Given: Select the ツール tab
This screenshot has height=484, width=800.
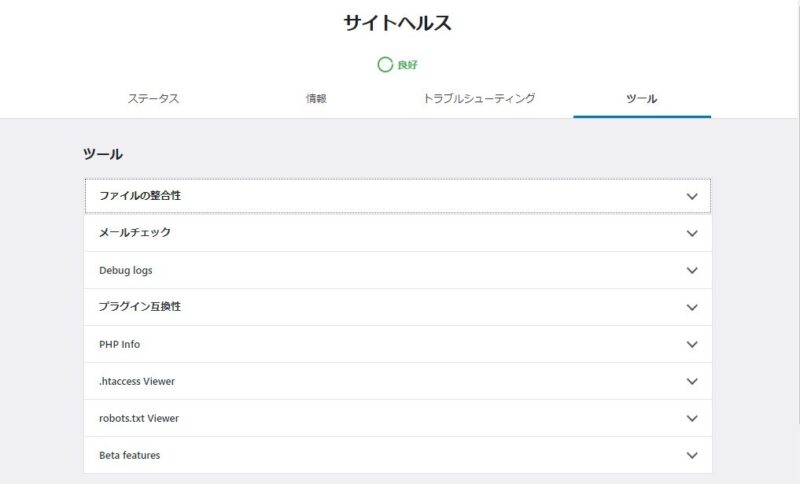Looking at the screenshot, I should 642,98.
